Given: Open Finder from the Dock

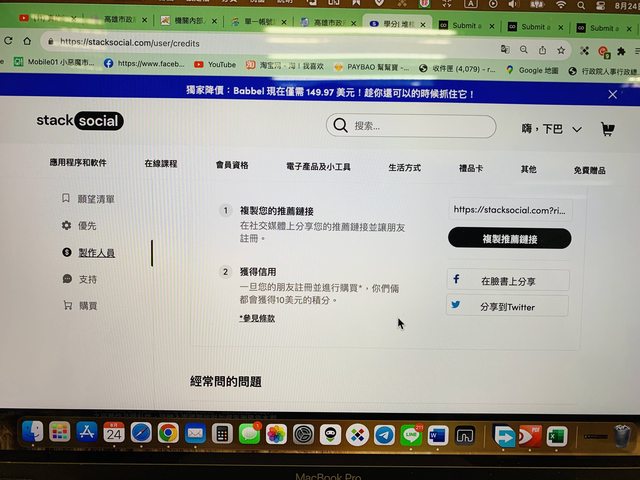Looking at the screenshot, I should [x=33, y=433].
